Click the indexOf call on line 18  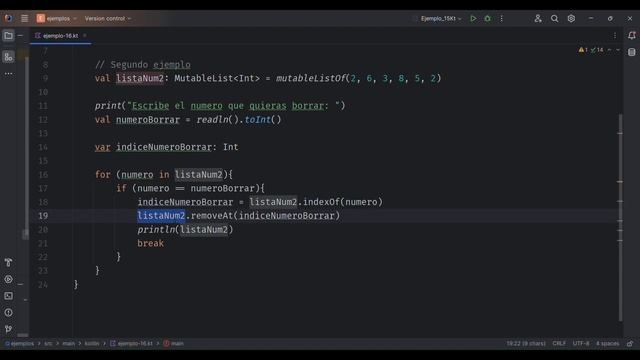[x=321, y=202]
